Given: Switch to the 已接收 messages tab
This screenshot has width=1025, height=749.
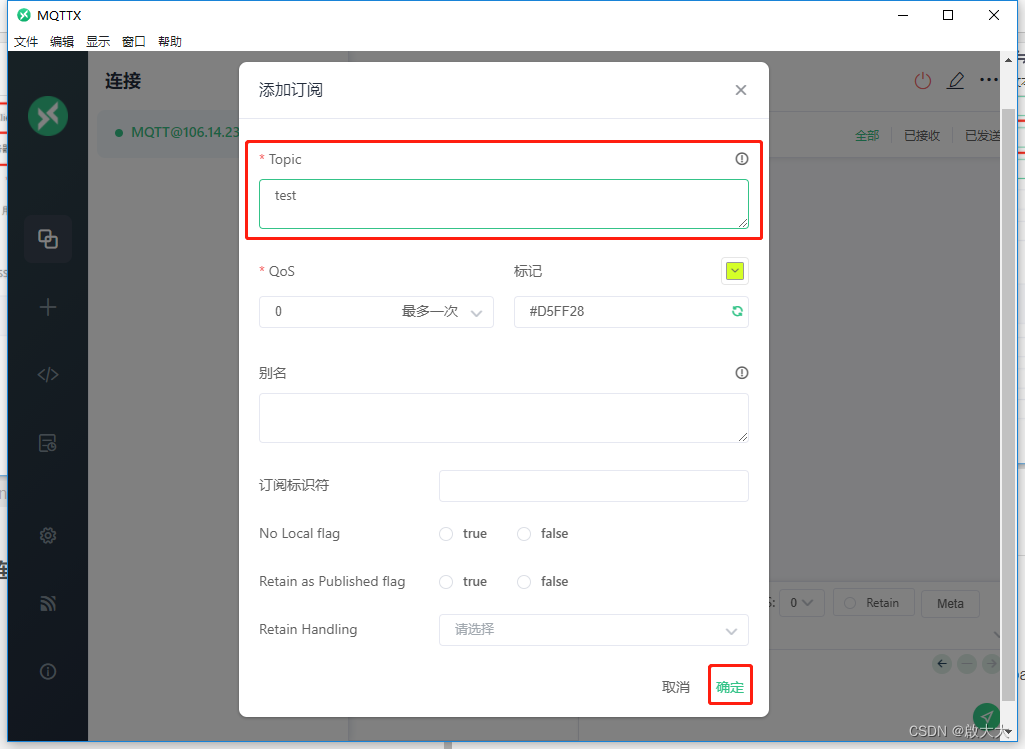Looking at the screenshot, I should pyautogui.click(x=921, y=135).
